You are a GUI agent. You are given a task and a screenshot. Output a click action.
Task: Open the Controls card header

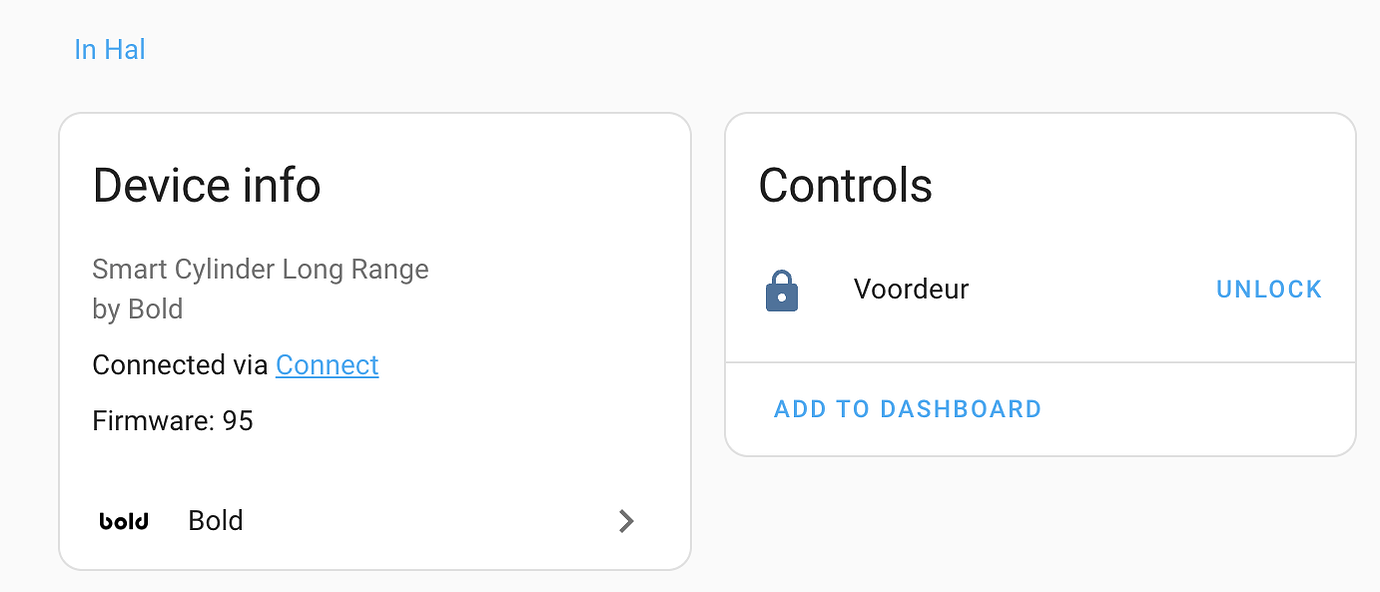(845, 186)
